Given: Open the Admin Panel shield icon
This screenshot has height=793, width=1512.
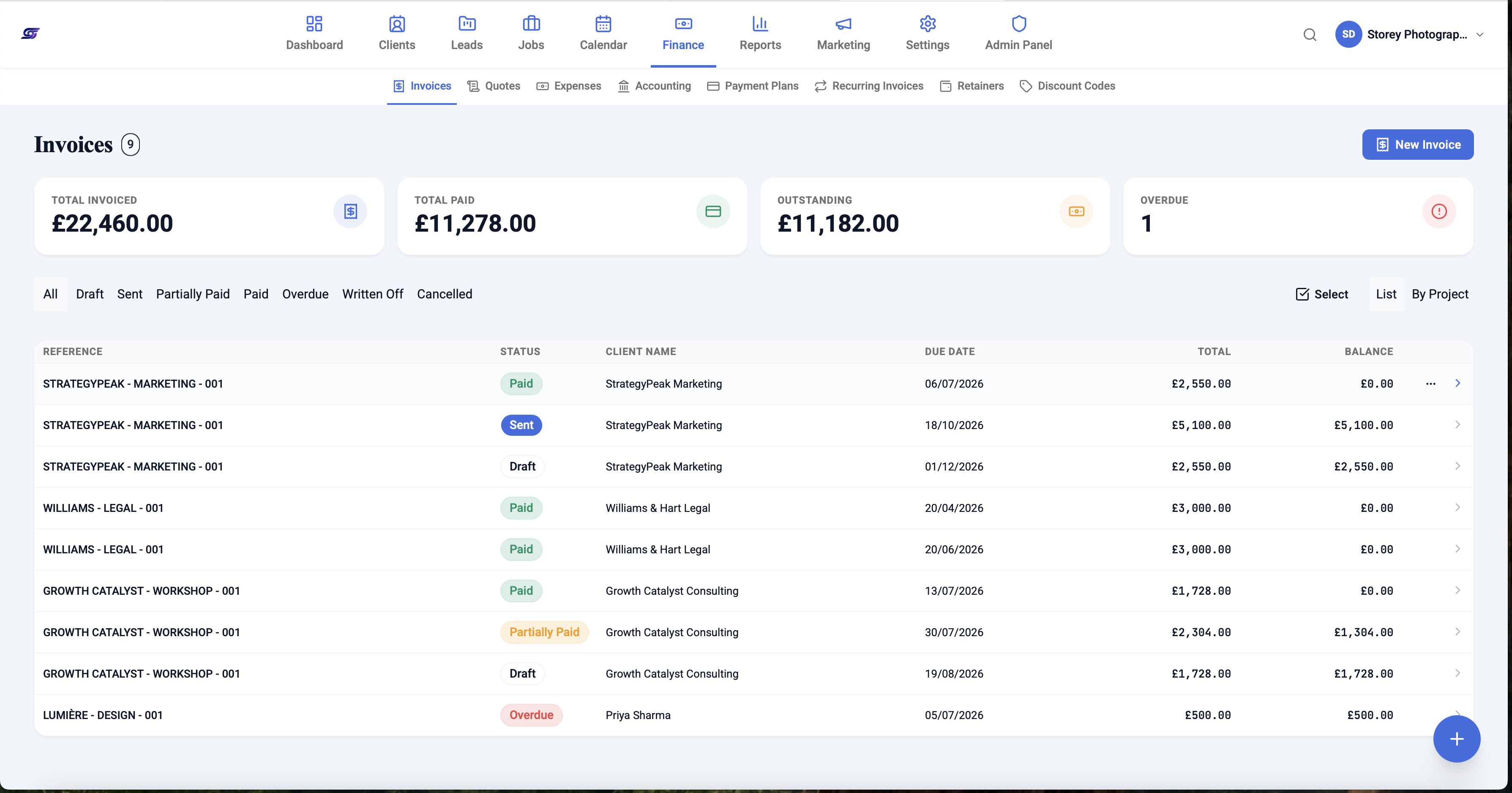Looking at the screenshot, I should pos(1018,24).
